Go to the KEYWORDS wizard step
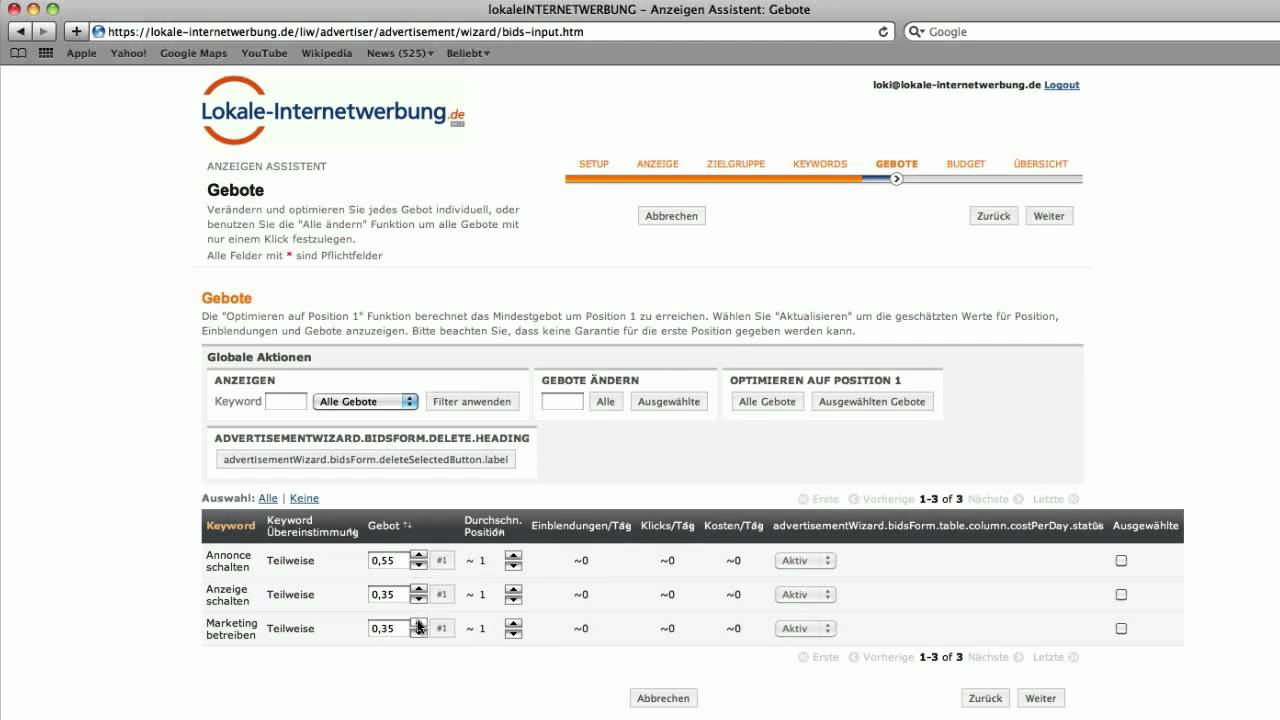The image size is (1280, 720). coord(820,164)
